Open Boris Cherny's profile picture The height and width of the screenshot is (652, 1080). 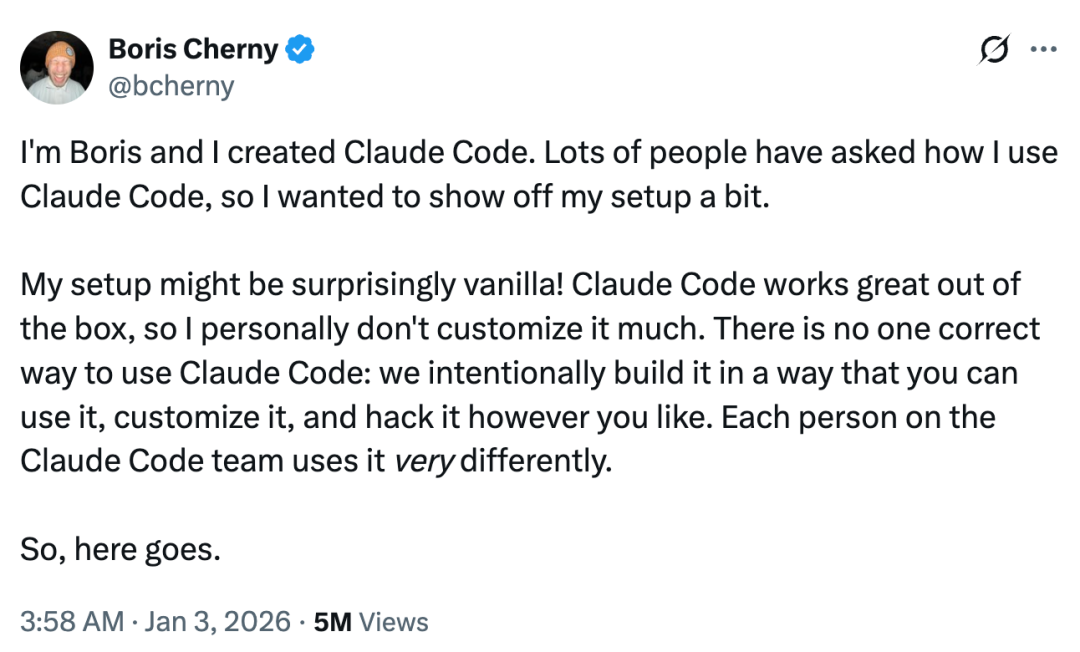(x=56, y=67)
